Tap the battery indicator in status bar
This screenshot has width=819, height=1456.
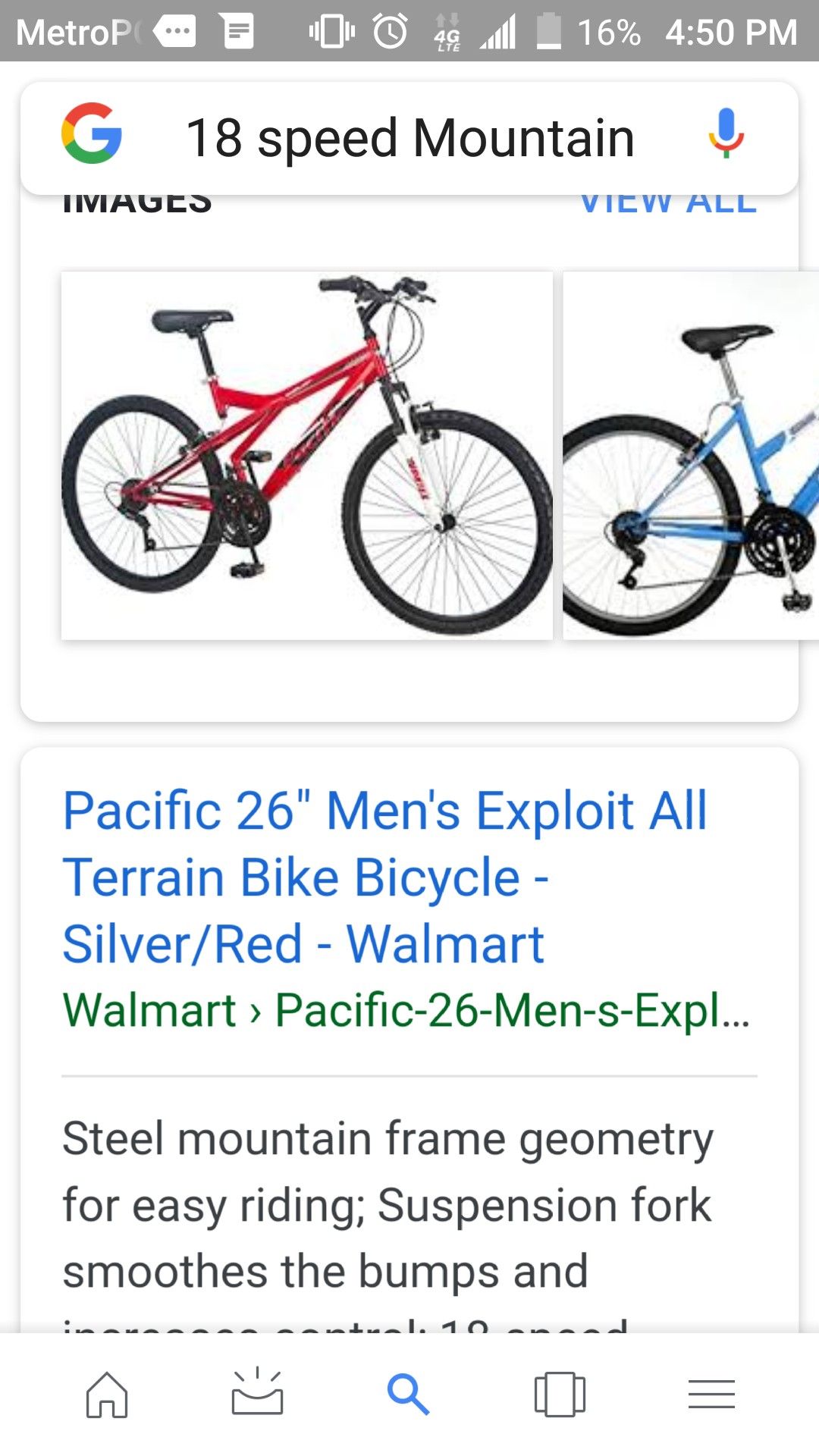pyautogui.click(x=549, y=32)
